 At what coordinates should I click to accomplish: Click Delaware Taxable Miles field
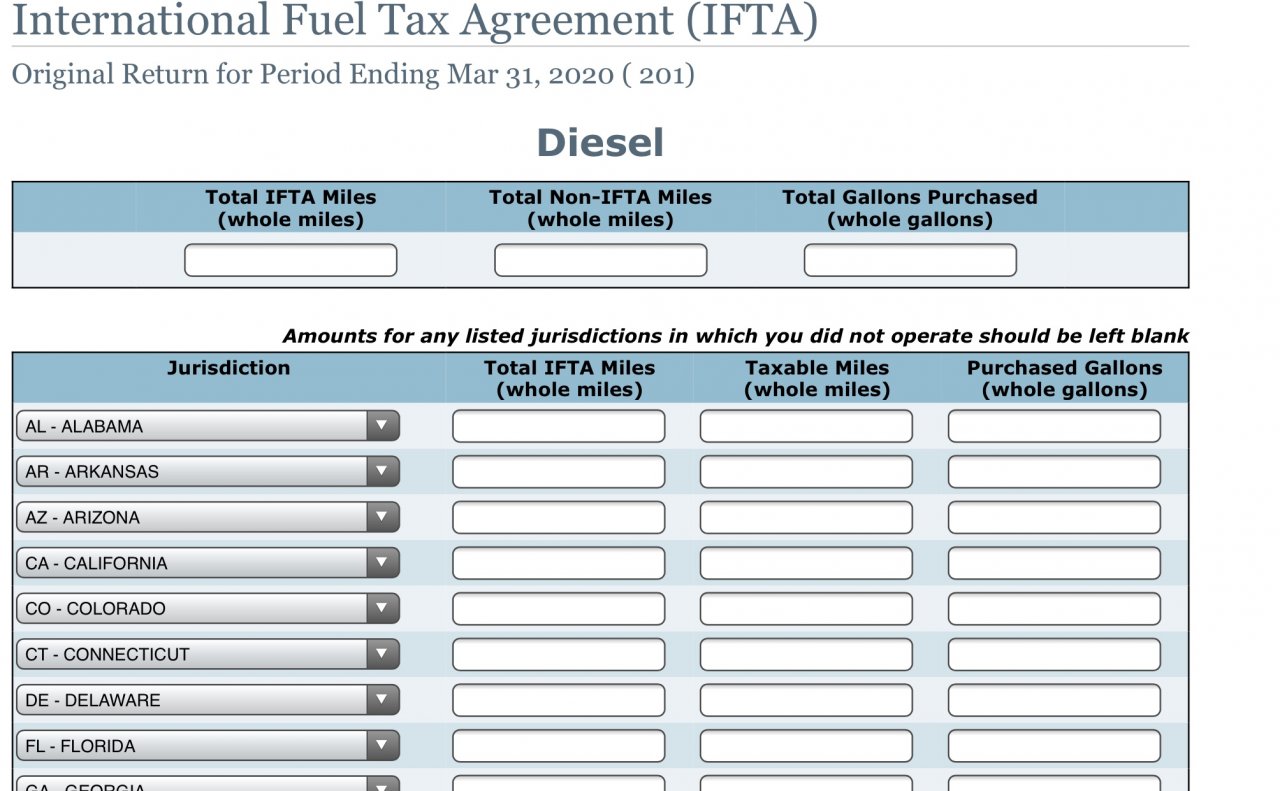tap(806, 700)
